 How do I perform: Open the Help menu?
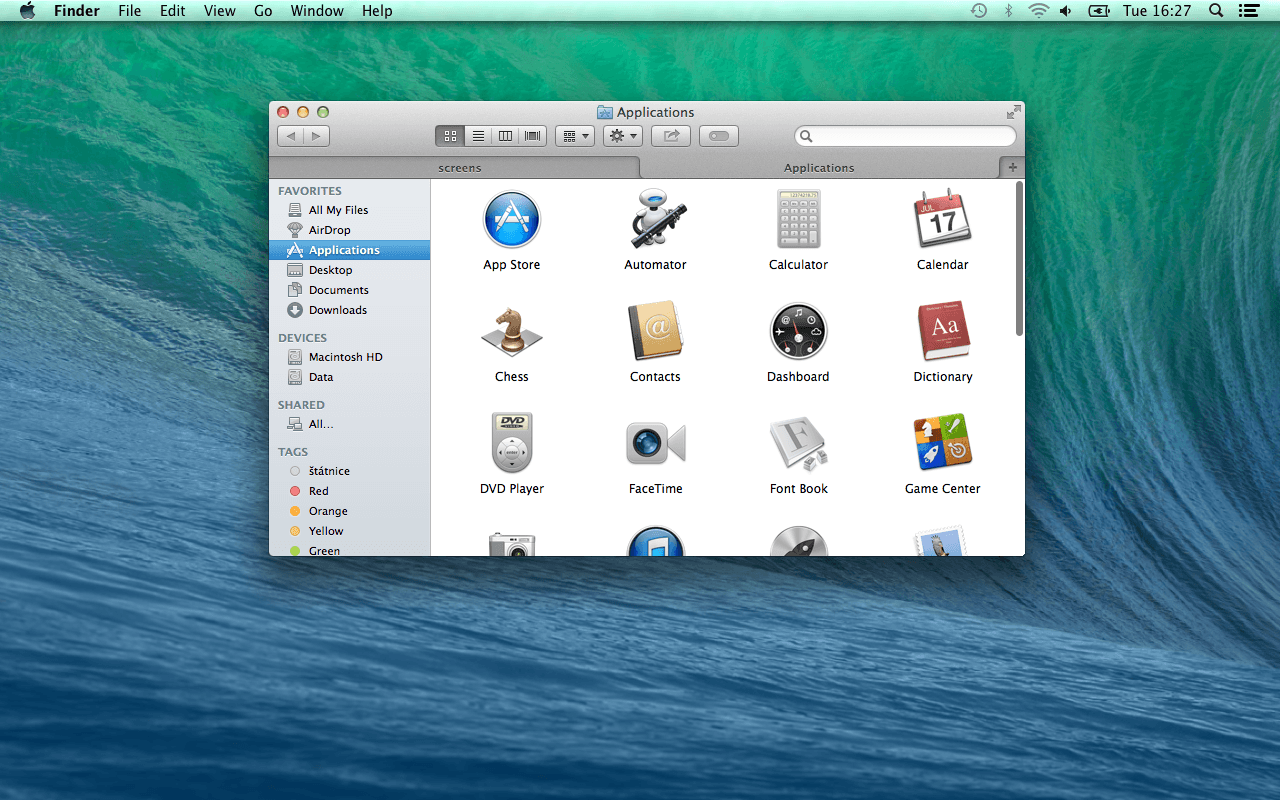[377, 11]
